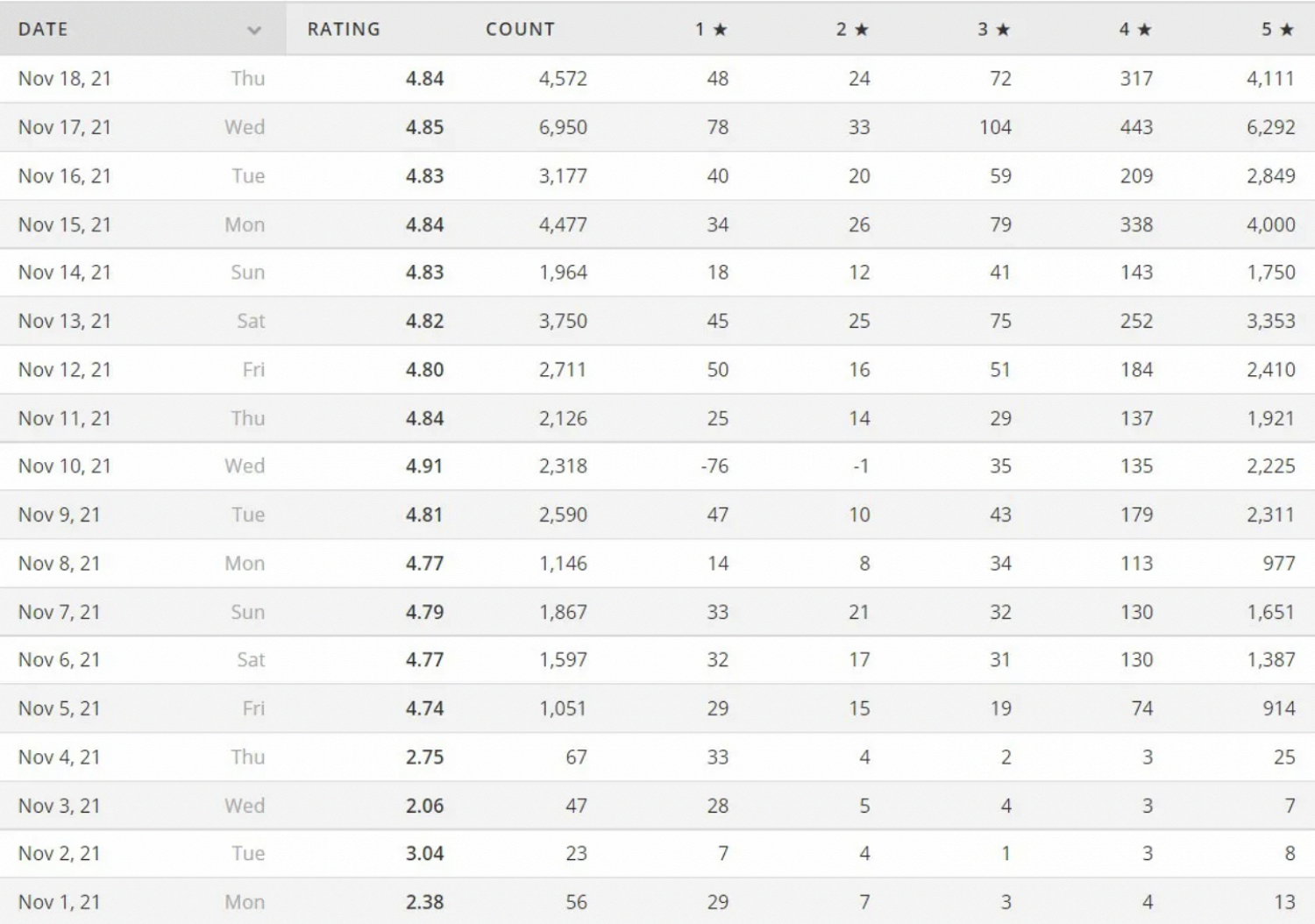Select the Nov 18, 21 date row
Viewport: 1315px width, 924px height.
click(x=65, y=79)
